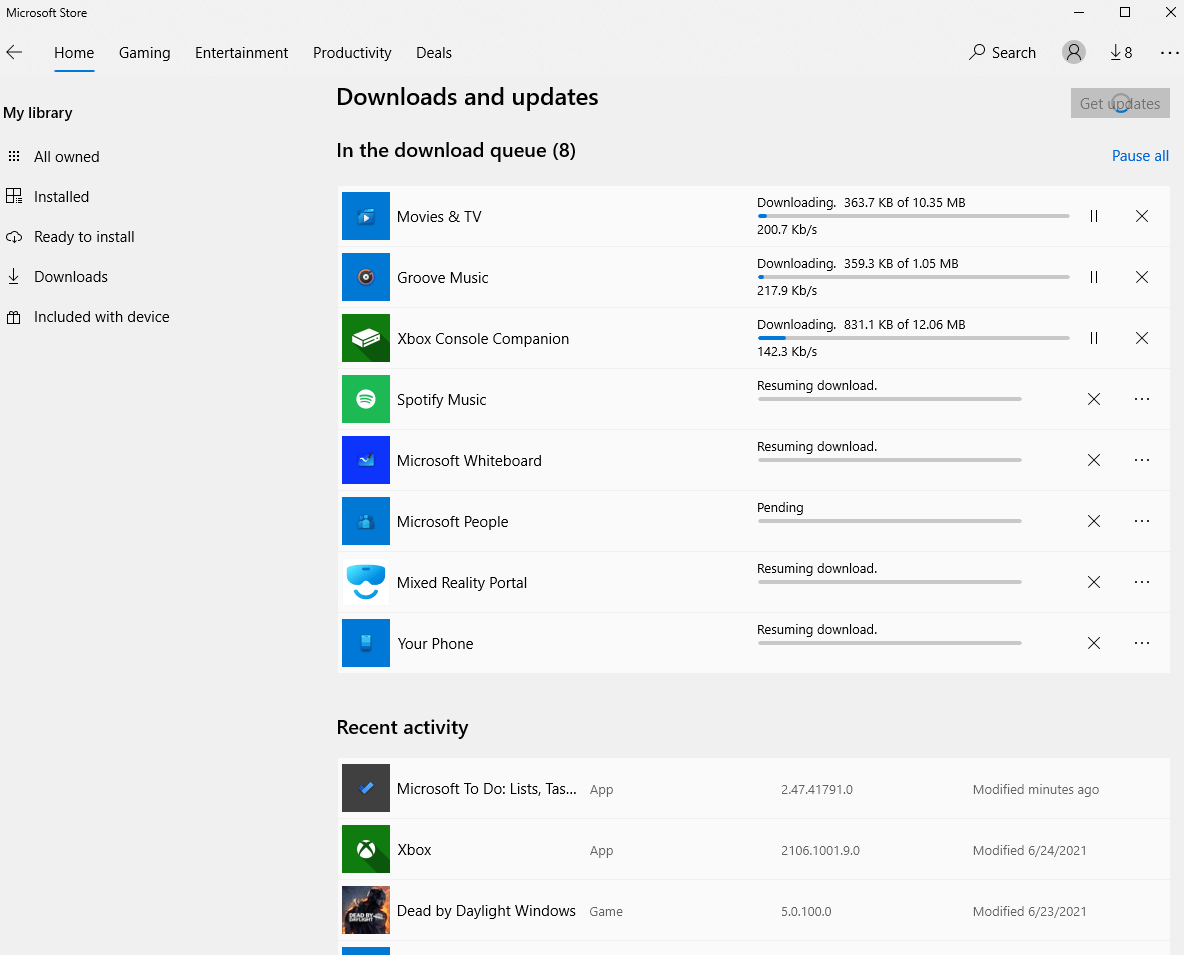Cancel the Xbox Console Companion download
This screenshot has height=955, width=1184.
tap(1142, 338)
